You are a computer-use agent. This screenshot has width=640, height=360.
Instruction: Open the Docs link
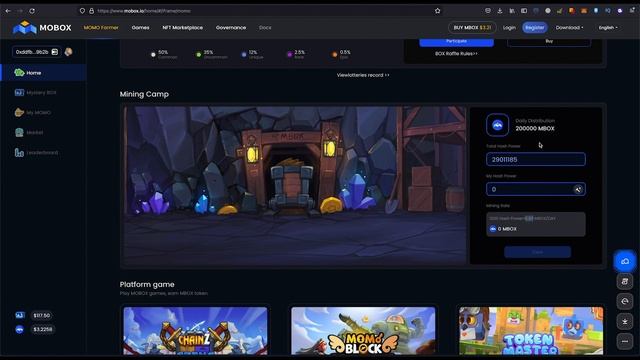tap(265, 27)
